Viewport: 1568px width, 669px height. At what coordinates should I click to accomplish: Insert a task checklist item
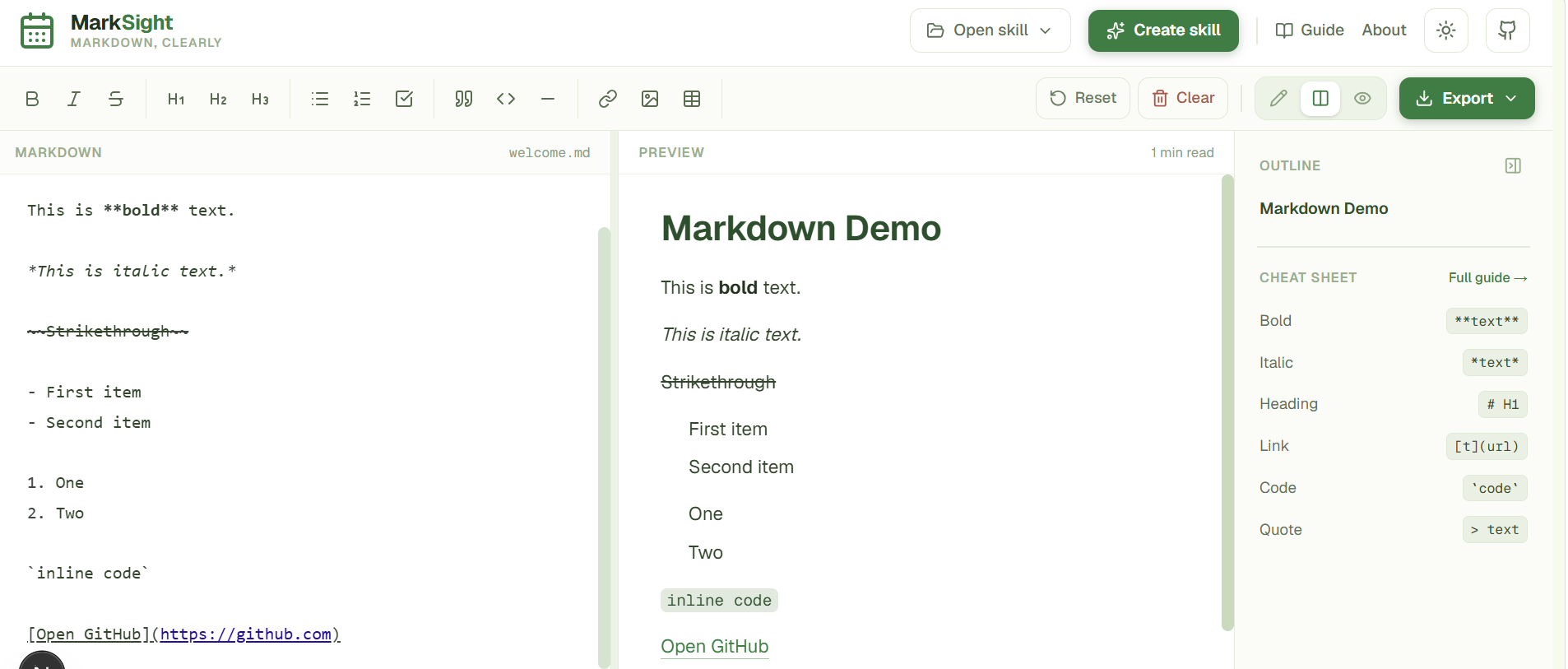click(404, 99)
